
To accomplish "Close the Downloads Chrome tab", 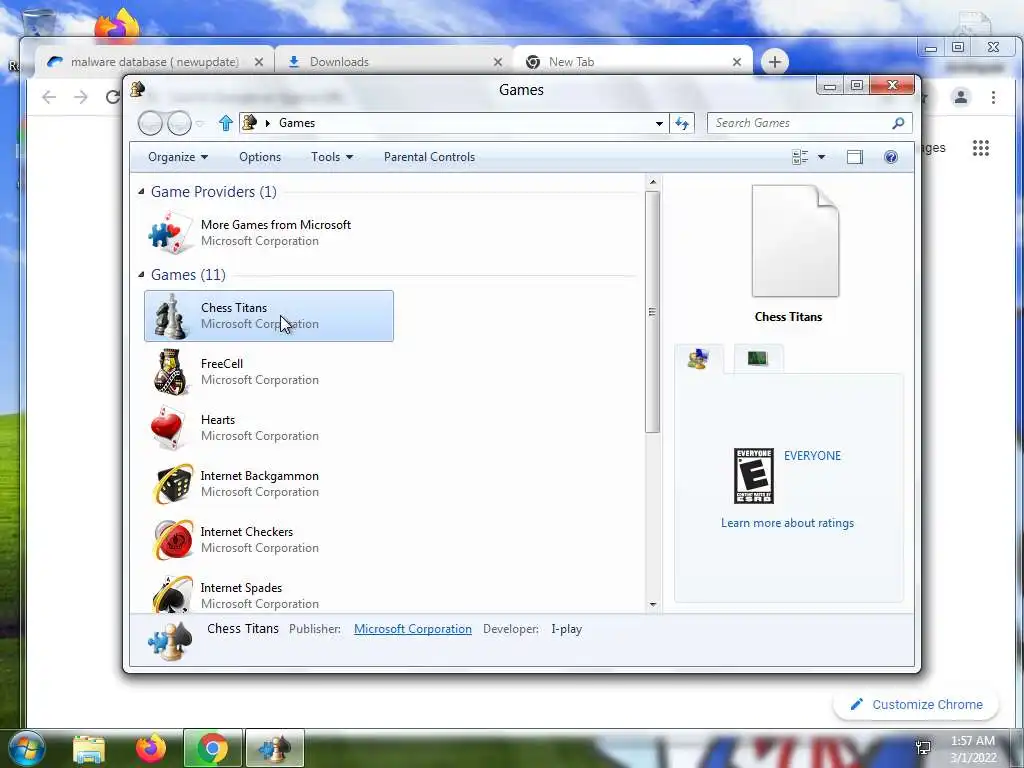I will pos(498,62).
